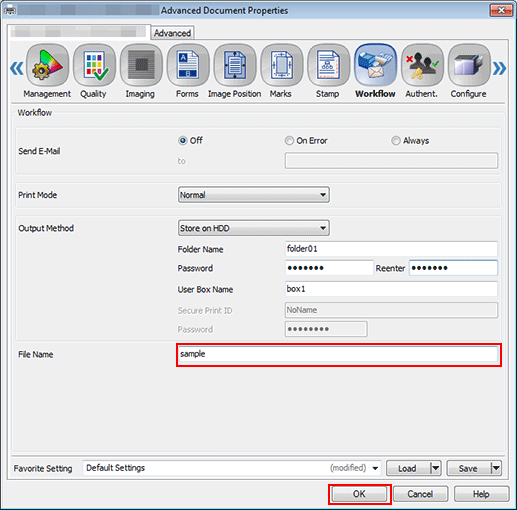Viewport: 517px width, 510px height.
Task: Click the Cancel button
Action: [420, 494]
